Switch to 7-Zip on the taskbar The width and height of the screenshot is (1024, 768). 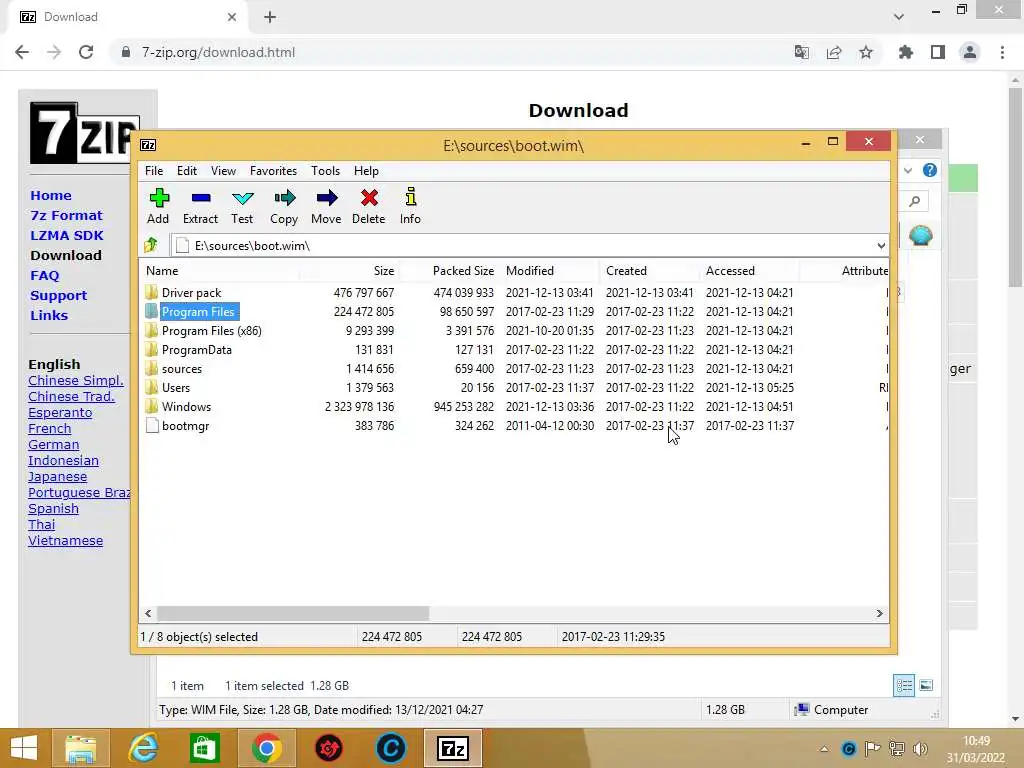click(x=453, y=748)
